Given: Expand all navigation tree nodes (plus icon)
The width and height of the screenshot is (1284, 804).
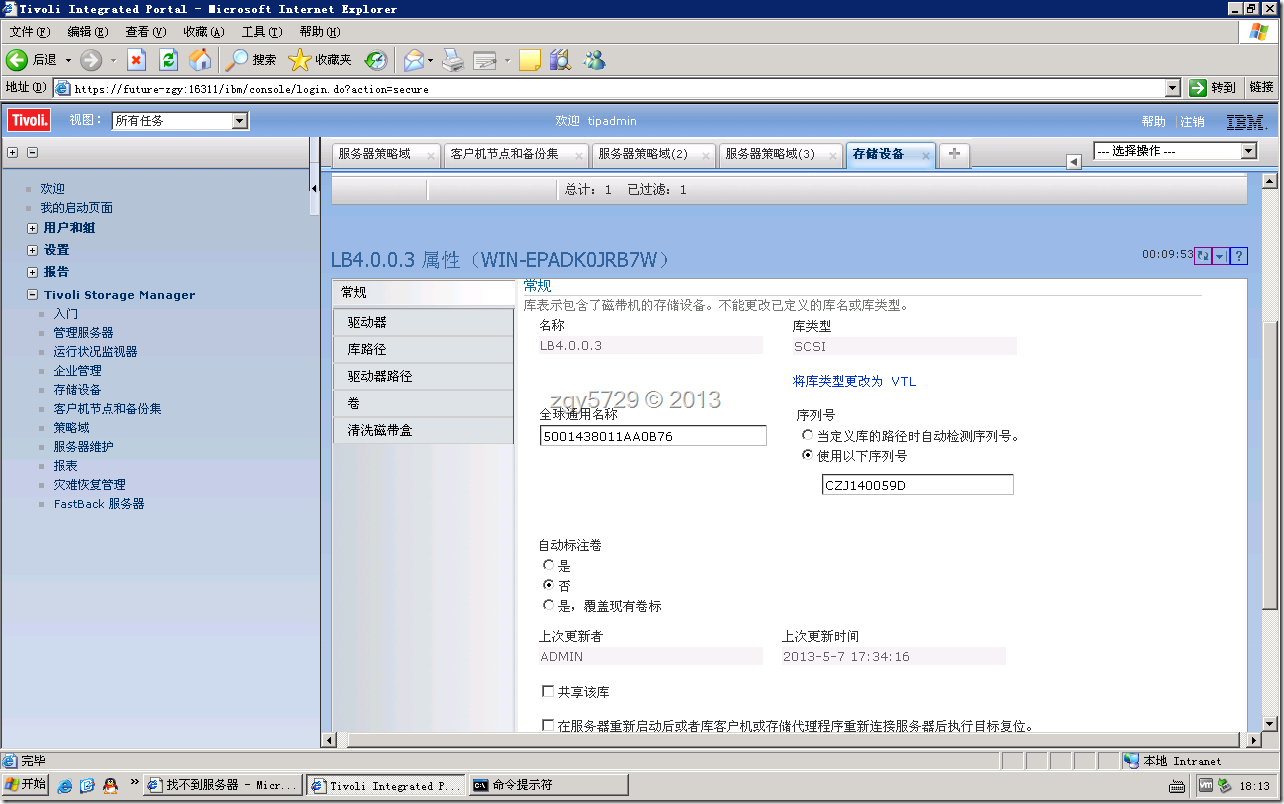Looking at the screenshot, I should 13,153.
